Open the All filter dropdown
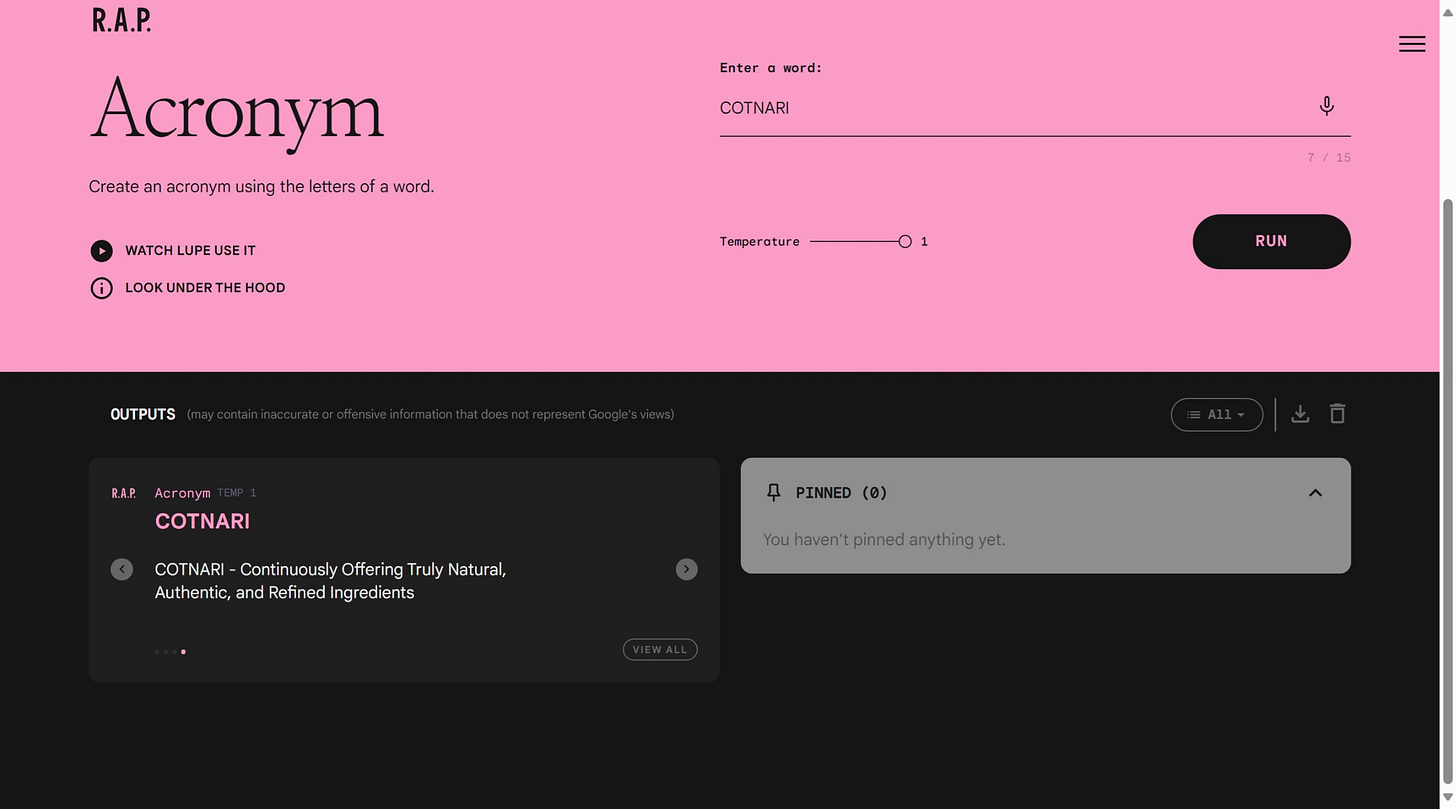Viewport: 1456px width, 809px height. click(x=1217, y=415)
